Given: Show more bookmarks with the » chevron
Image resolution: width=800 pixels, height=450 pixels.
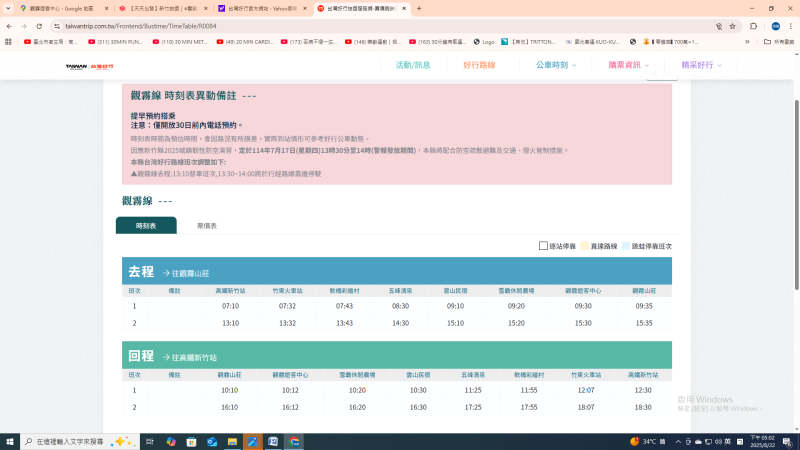Looking at the screenshot, I should [747, 42].
